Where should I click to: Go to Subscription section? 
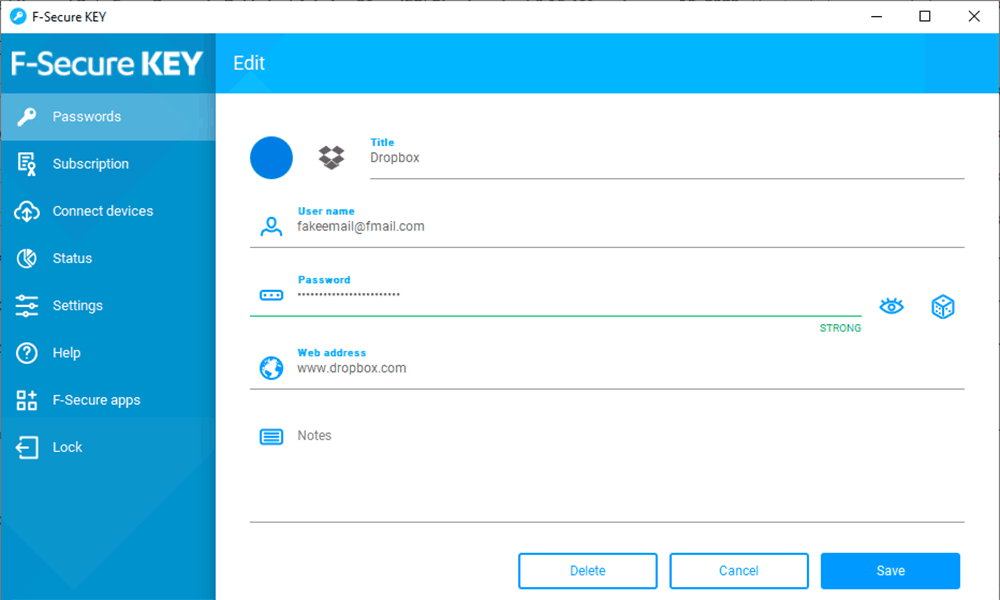(108, 164)
